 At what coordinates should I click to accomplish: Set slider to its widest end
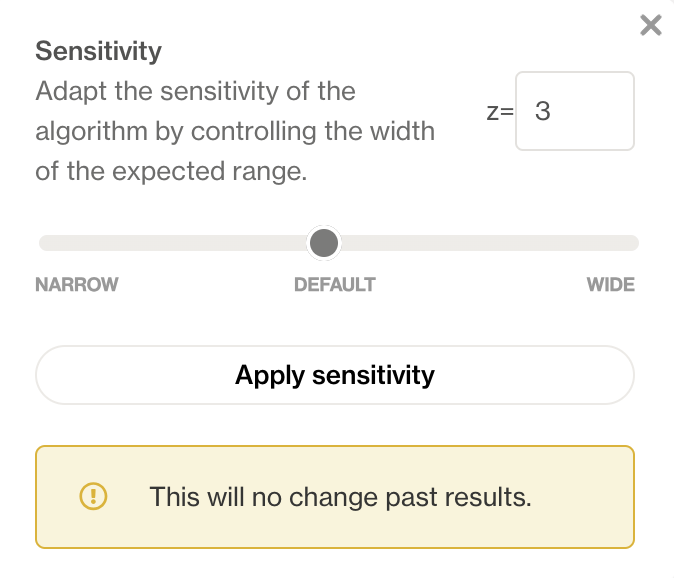[635, 243]
